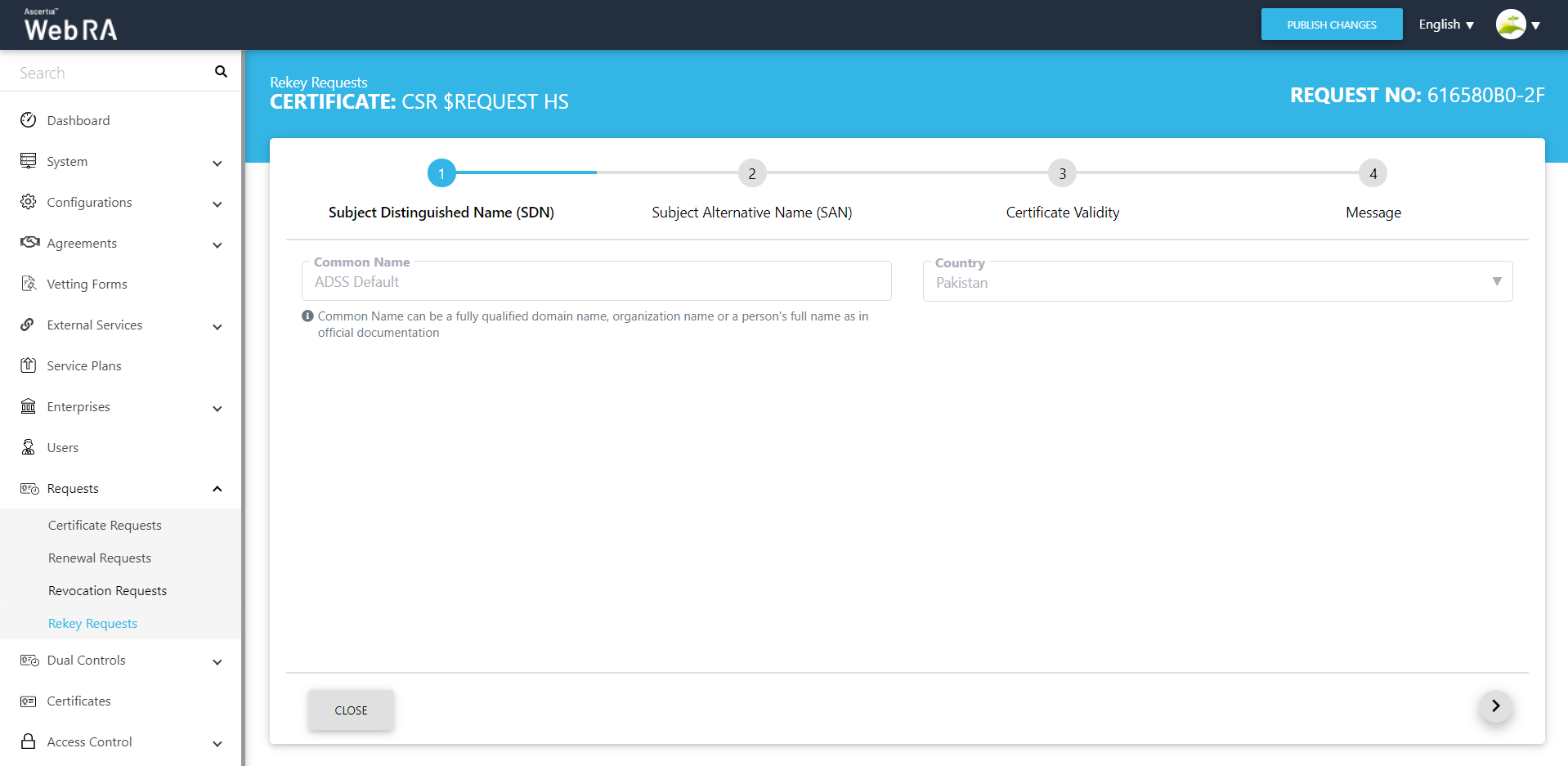Open the Country dropdown
The image size is (1568, 766).
click(x=1217, y=282)
